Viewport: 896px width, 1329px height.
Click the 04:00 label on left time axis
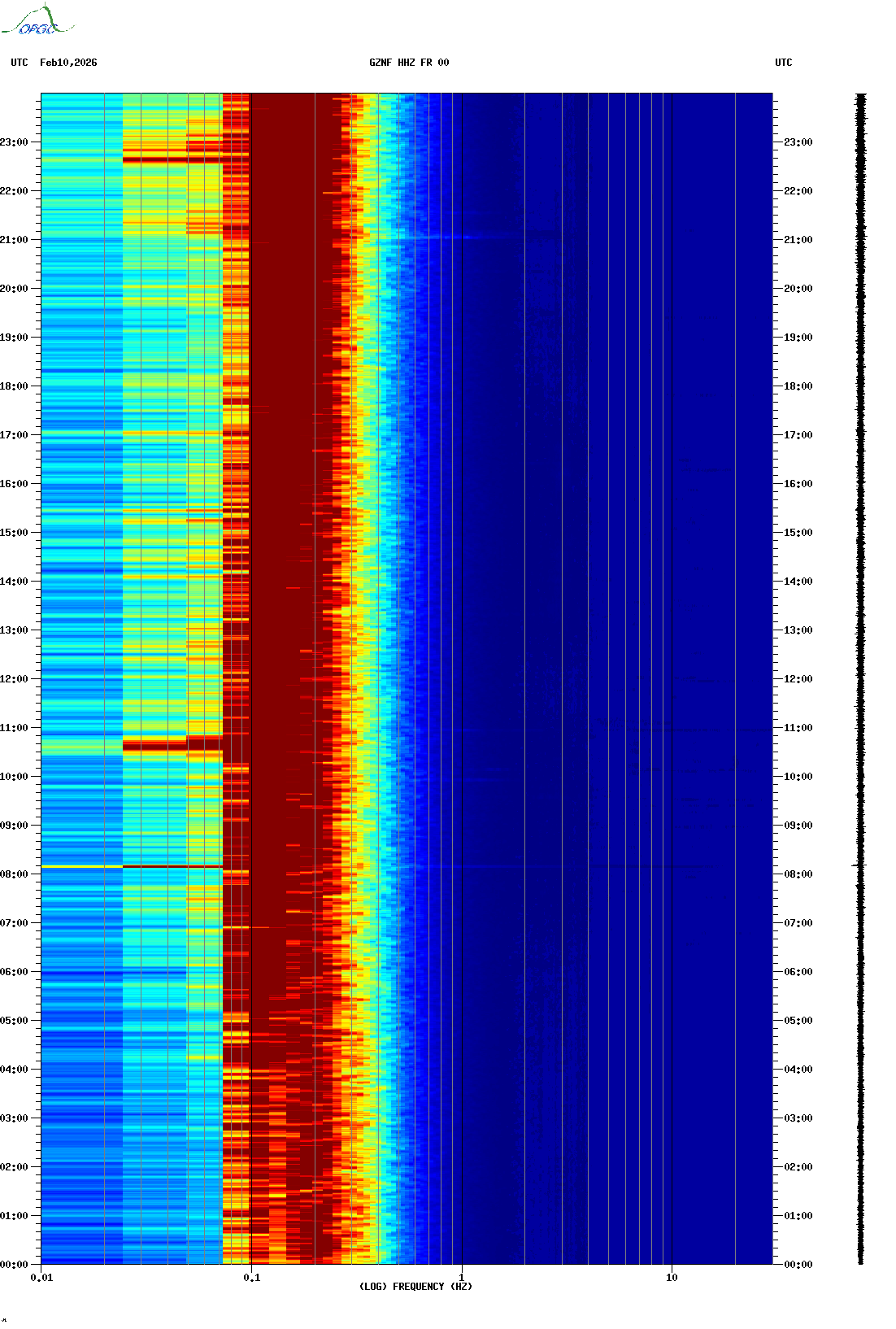(14, 1070)
